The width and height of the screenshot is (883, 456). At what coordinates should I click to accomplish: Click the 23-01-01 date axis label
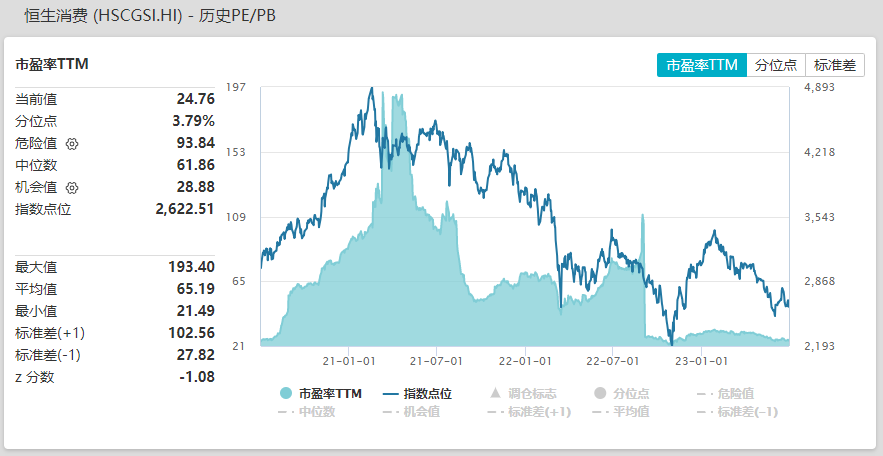701,361
